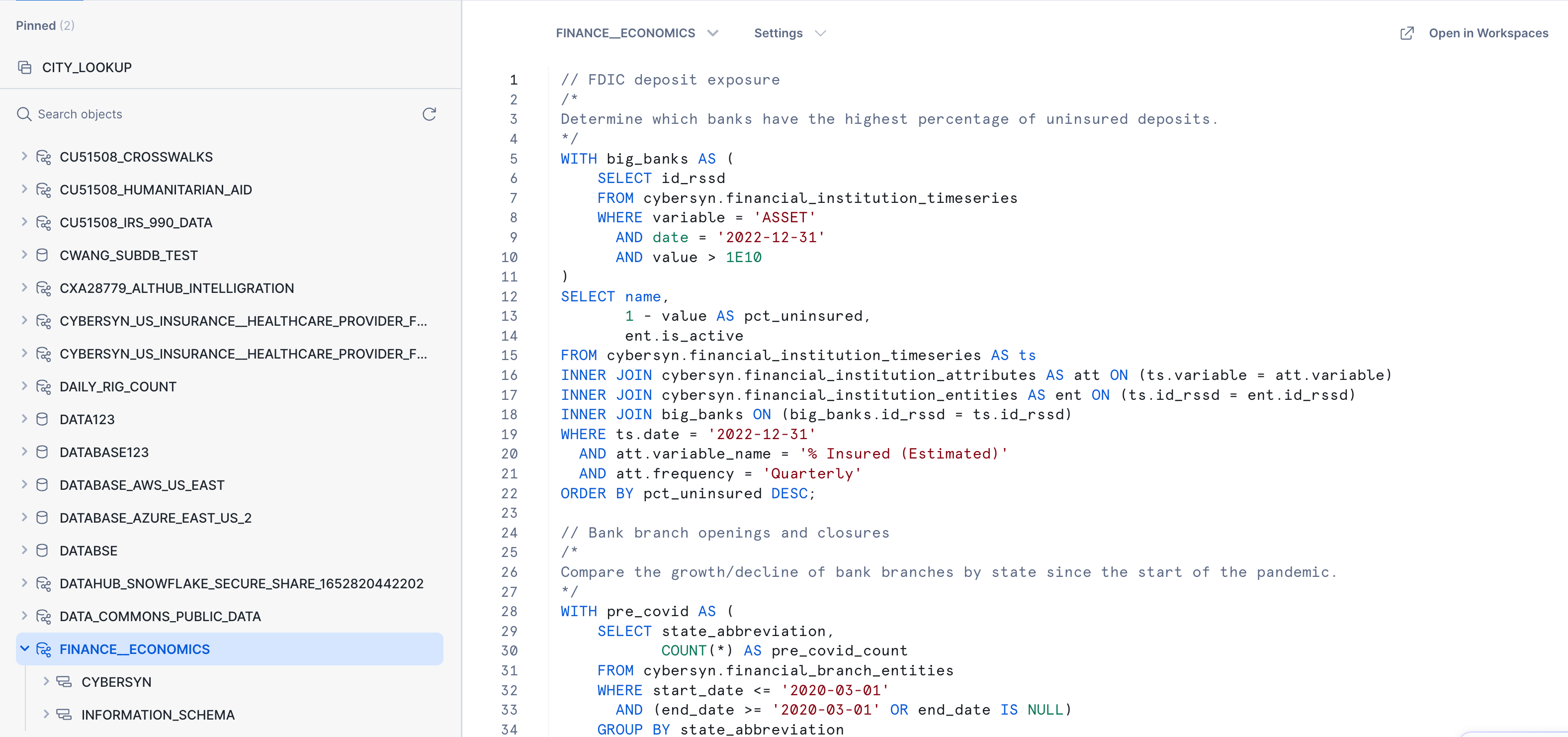Click the CWANG_SUBDB_TEST database icon
The width and height of the screenshot is (1568, 737).
42,255
